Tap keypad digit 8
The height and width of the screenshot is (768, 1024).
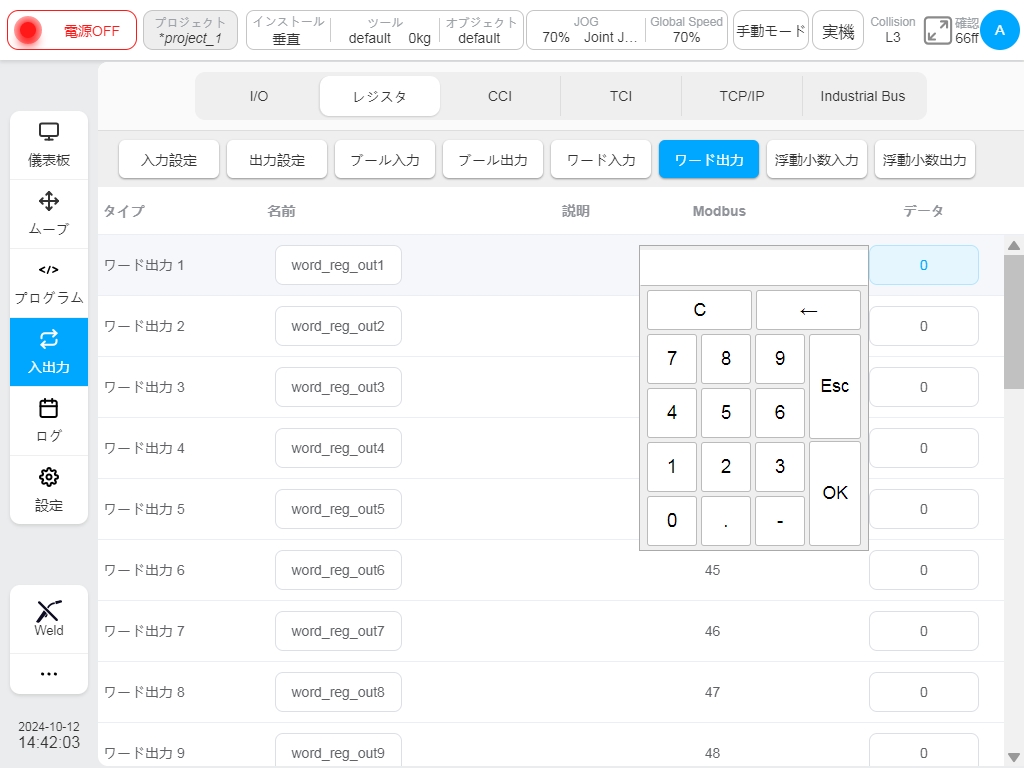tap(726, 359)
